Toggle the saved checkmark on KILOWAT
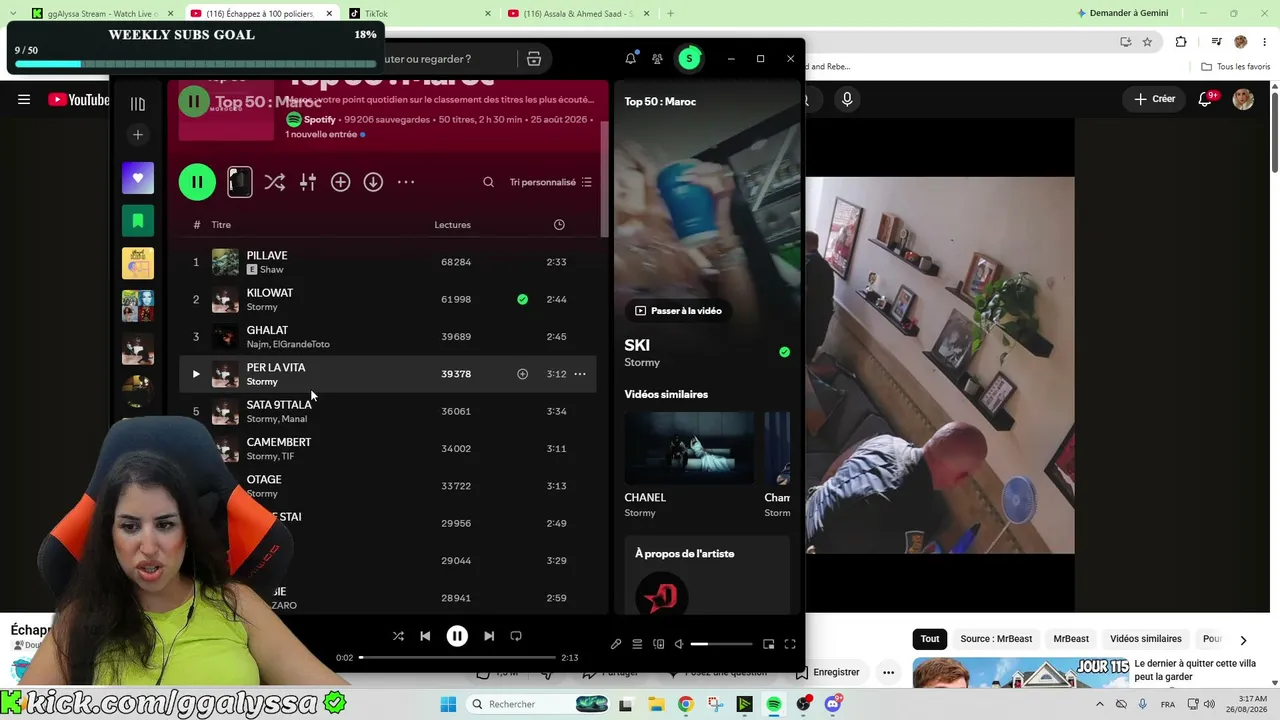 pyautogui.click(x=522, y=299)
